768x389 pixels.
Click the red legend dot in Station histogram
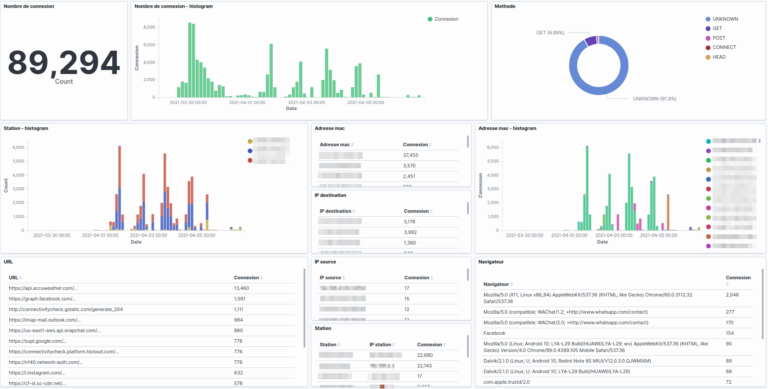coord(250,161)
